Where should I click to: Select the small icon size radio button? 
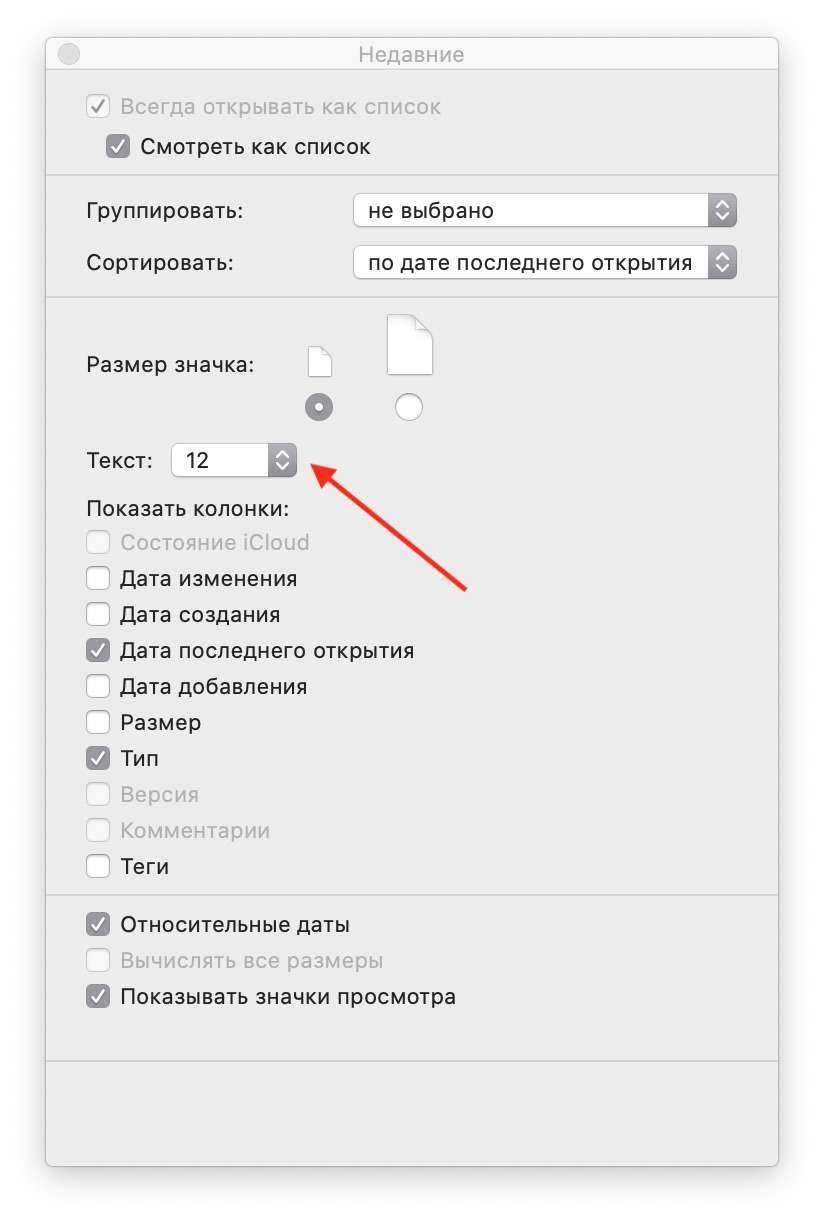[x=319, y=407]
